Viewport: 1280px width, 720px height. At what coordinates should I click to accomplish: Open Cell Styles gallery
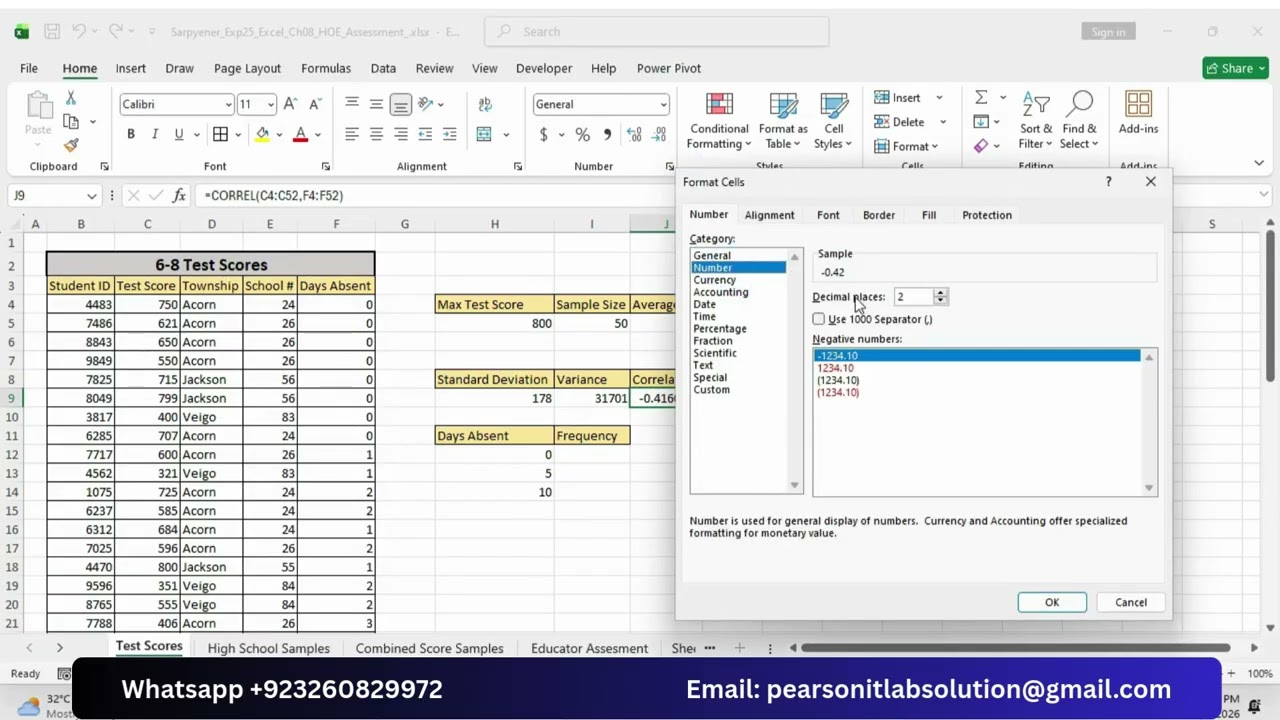[834, 121]
